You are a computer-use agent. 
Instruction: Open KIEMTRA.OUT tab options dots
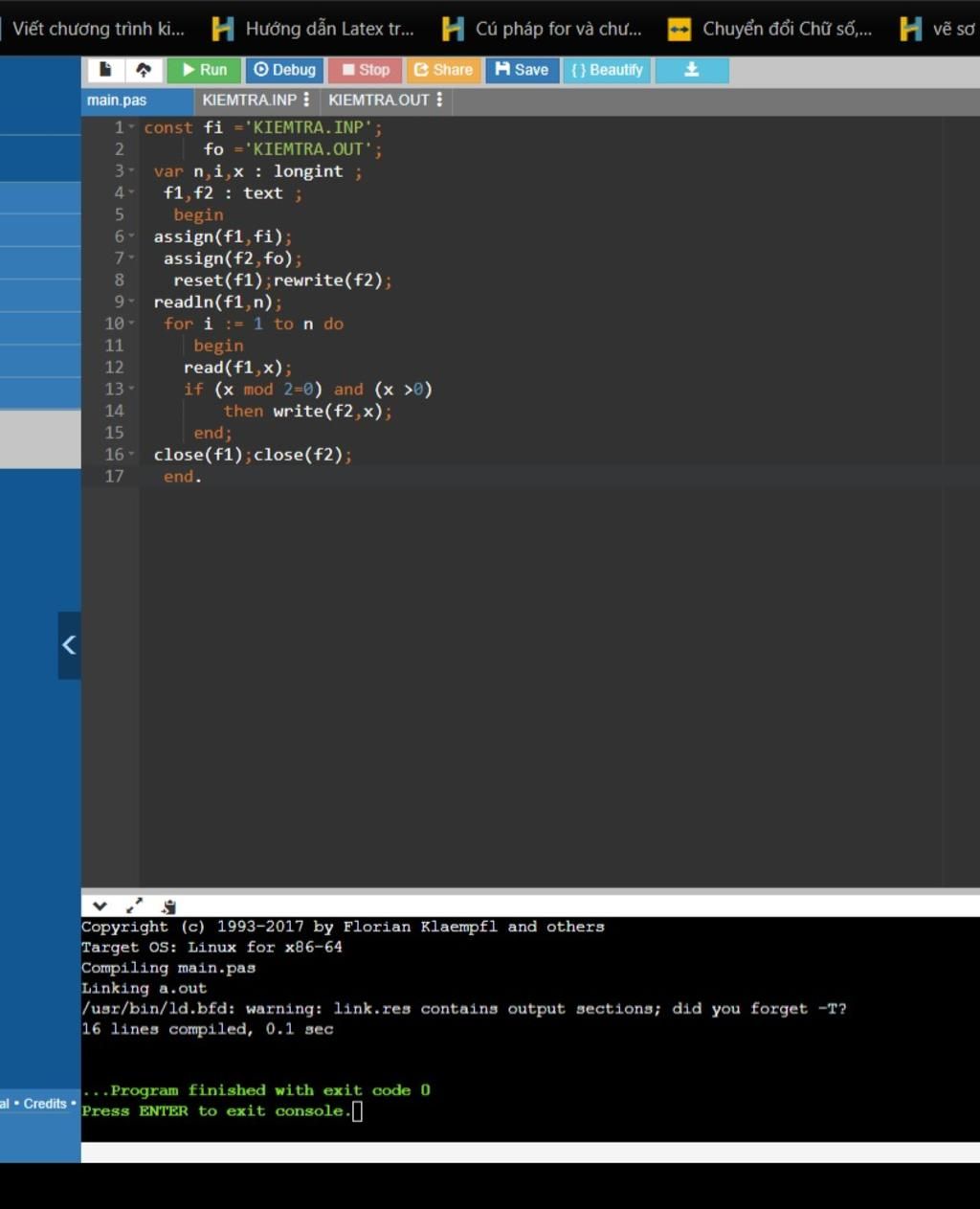pyautogui.click(x=439, y=100)
